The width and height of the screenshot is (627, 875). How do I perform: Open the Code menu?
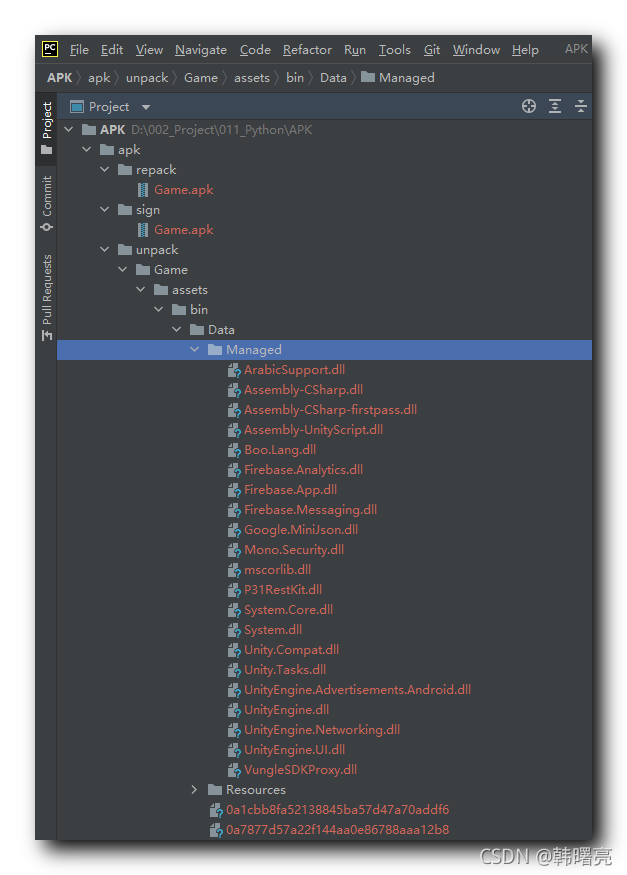pos(255,50)
